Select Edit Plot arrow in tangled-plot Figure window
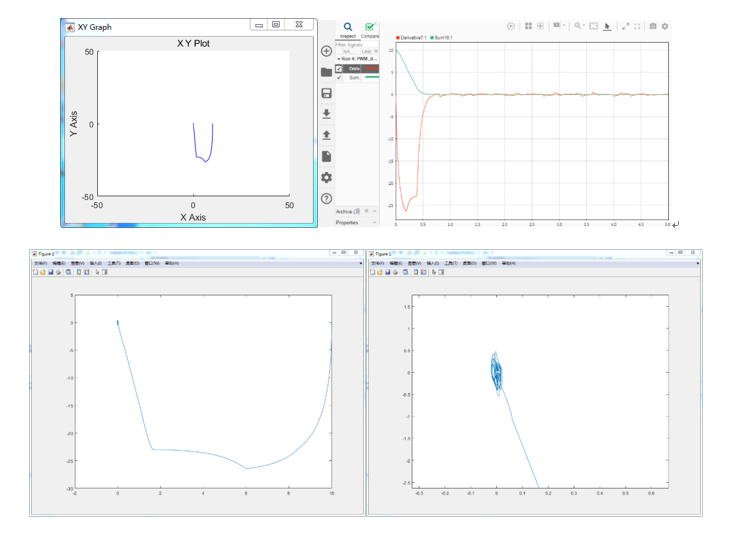The width and height of the screenshot is (735, 535). pyautogui.click(x=434, y=272)
